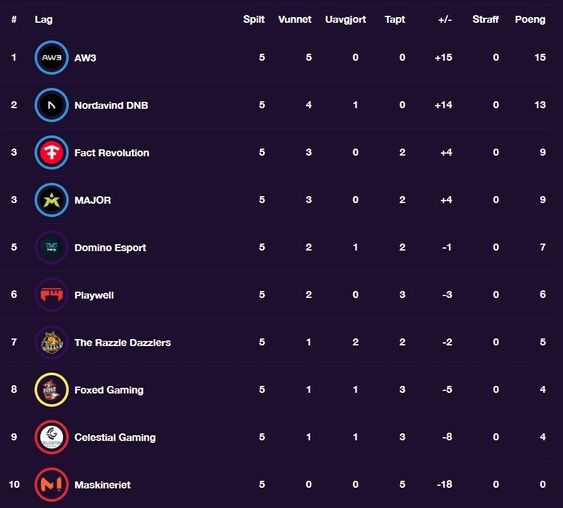Screen dimensions: 563x508
Task: Select The Razzle Dazzlers lion logo
Action: coord(51,342)
